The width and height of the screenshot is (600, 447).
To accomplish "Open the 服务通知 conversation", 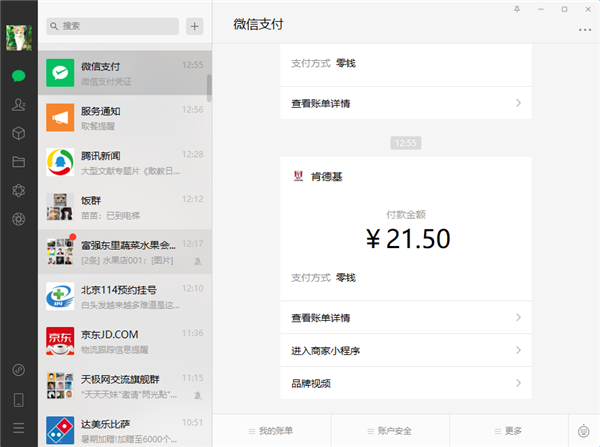I will coord(125,117).
